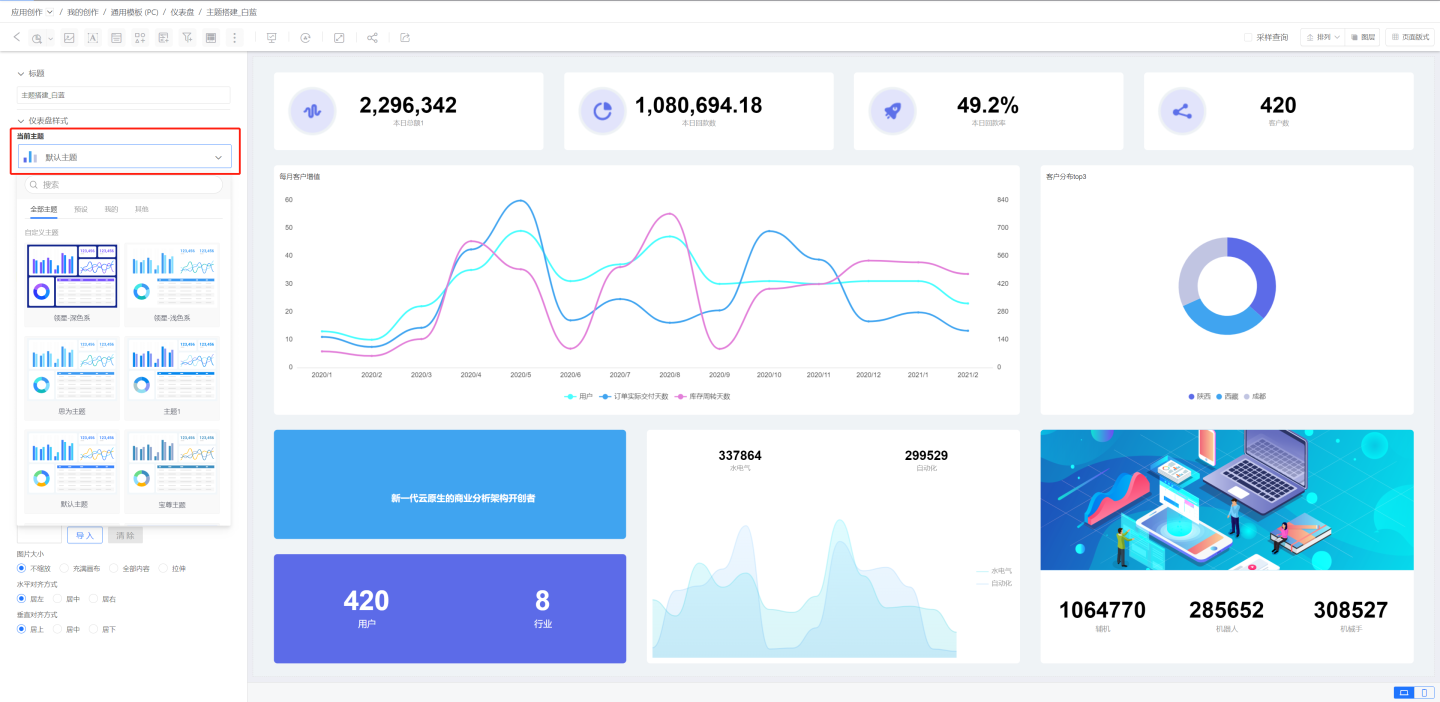The width and height of the screenshot is (1440, 702).
Task: Select the 华为主题 theme thumbnail
Action: point(72,378)
